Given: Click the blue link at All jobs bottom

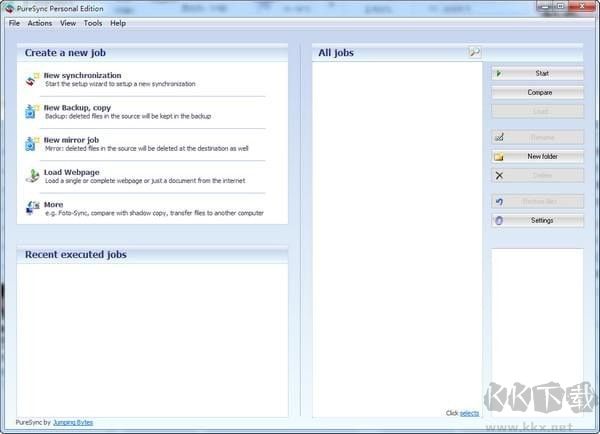Looking at the screenshot, I should pos(469,413).
